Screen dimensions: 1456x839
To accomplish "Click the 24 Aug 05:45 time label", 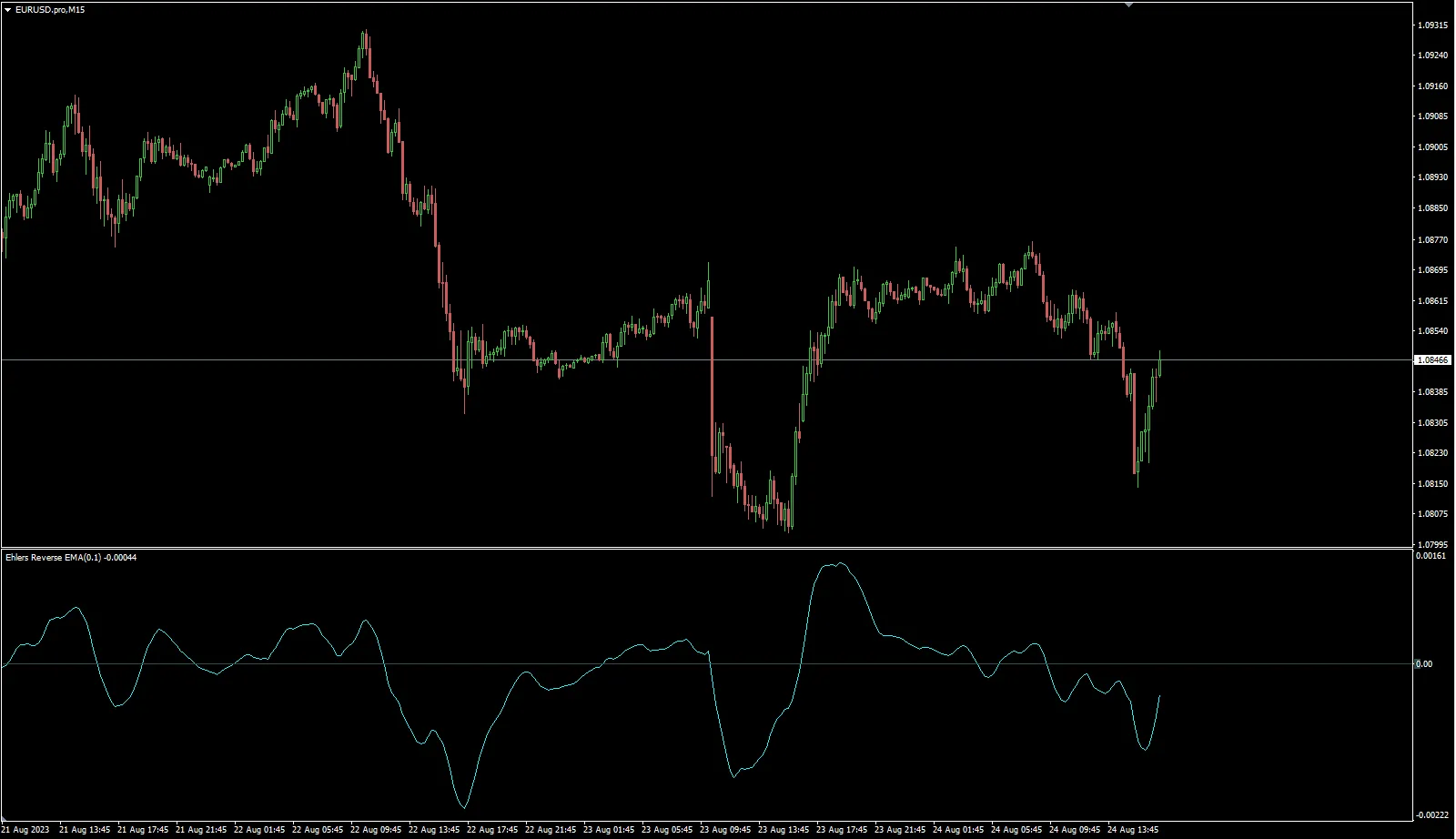I will [1016, 830].
